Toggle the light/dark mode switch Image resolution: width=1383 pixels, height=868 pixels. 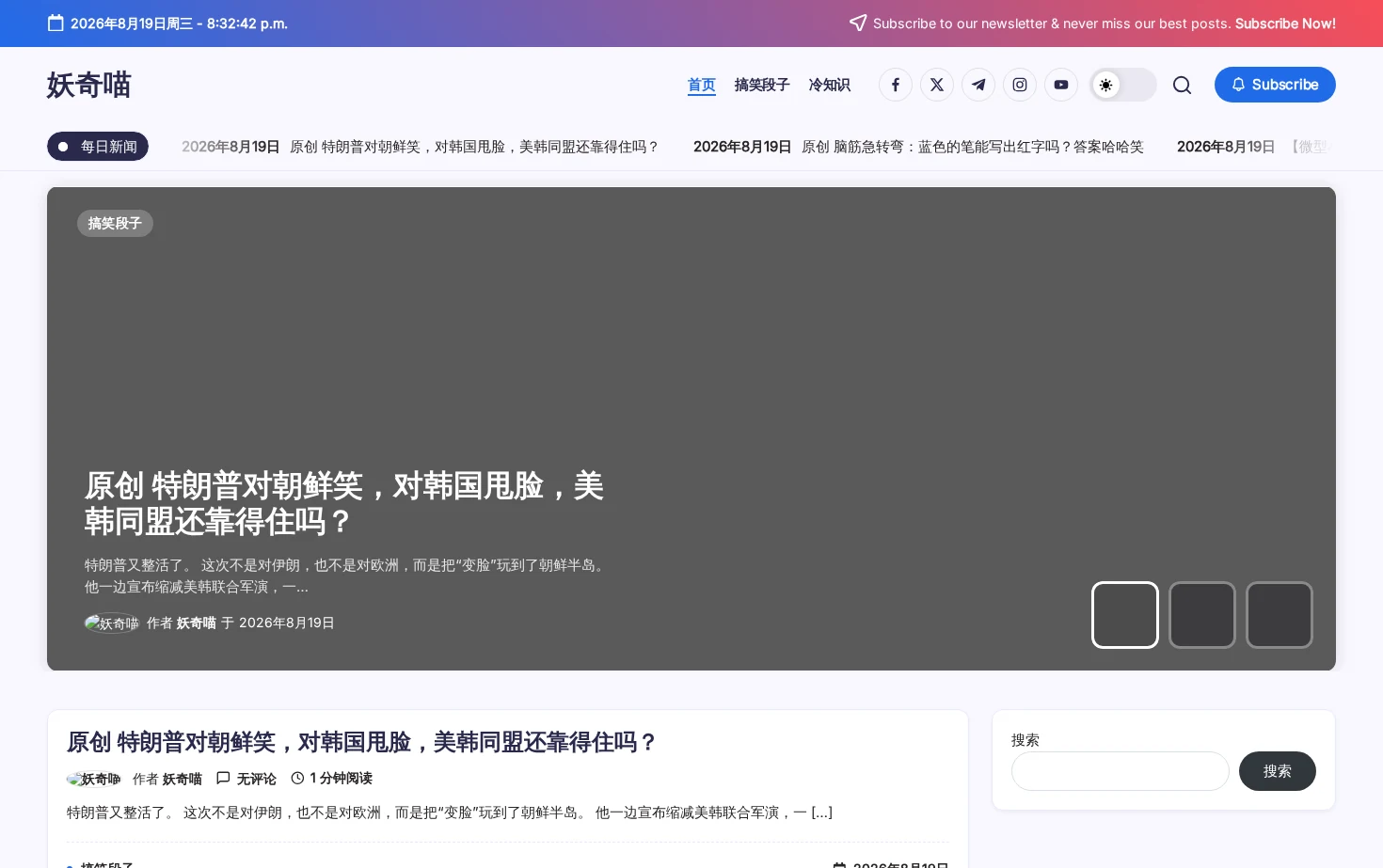1123,85
